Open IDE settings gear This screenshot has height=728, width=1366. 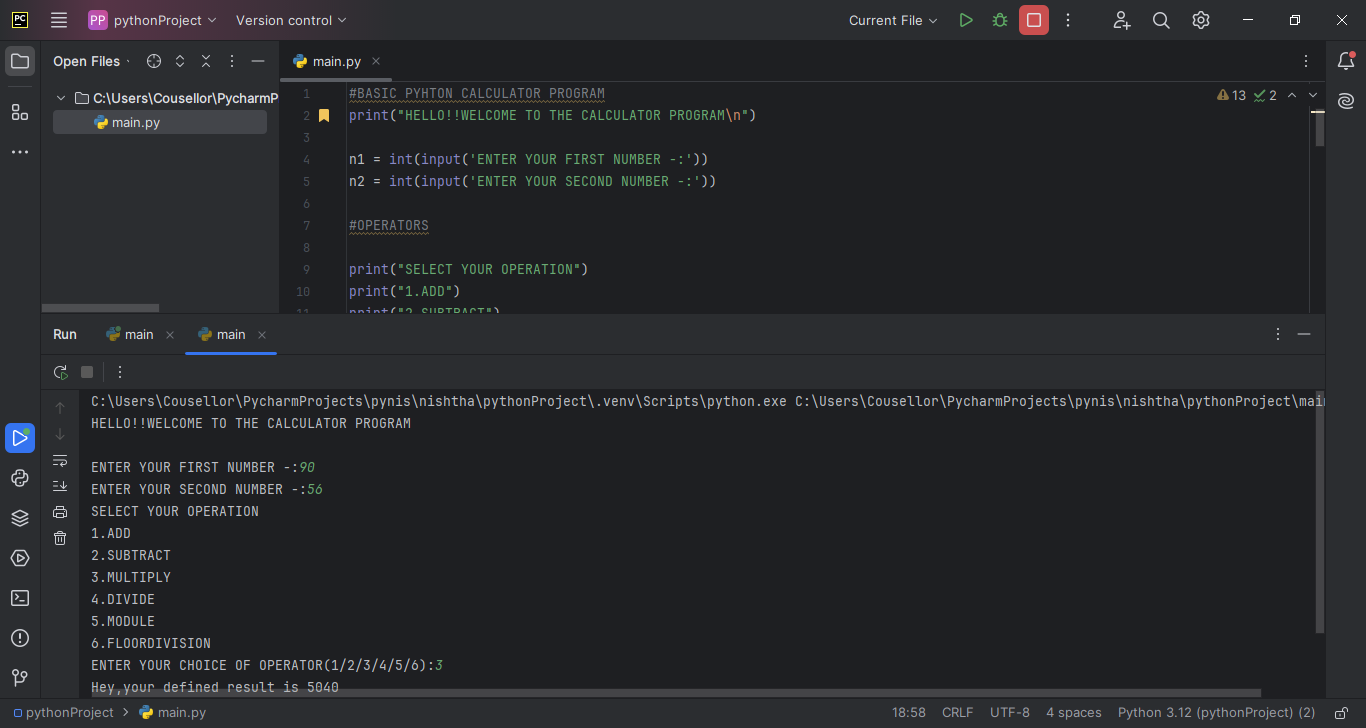click(x=1201, y=20)
